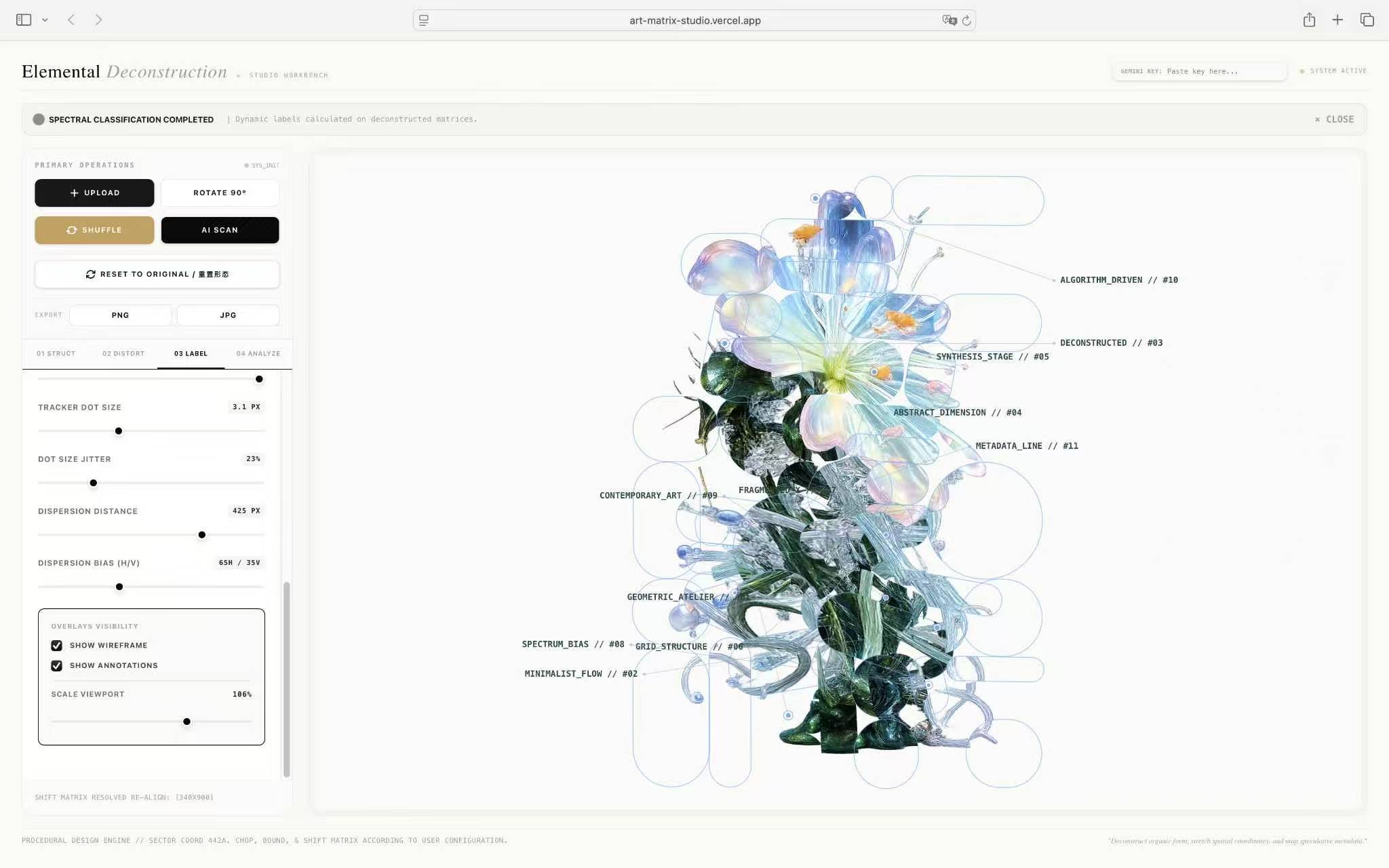The width and height of the screenshot is (1389, 868).
Task: Close the spectral classification banner
Action: [x=1334, y=119]
